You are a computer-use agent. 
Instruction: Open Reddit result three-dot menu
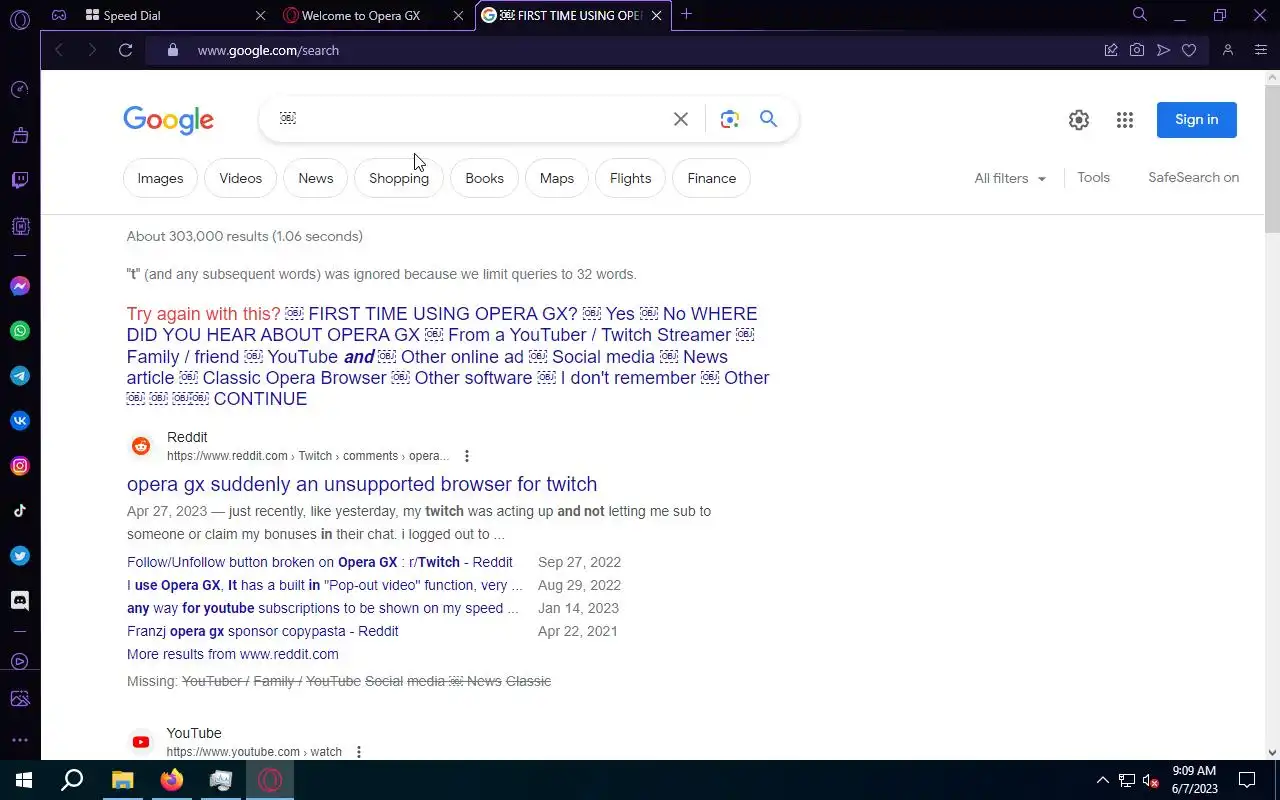pyautogui.click(x=466, y=456)
